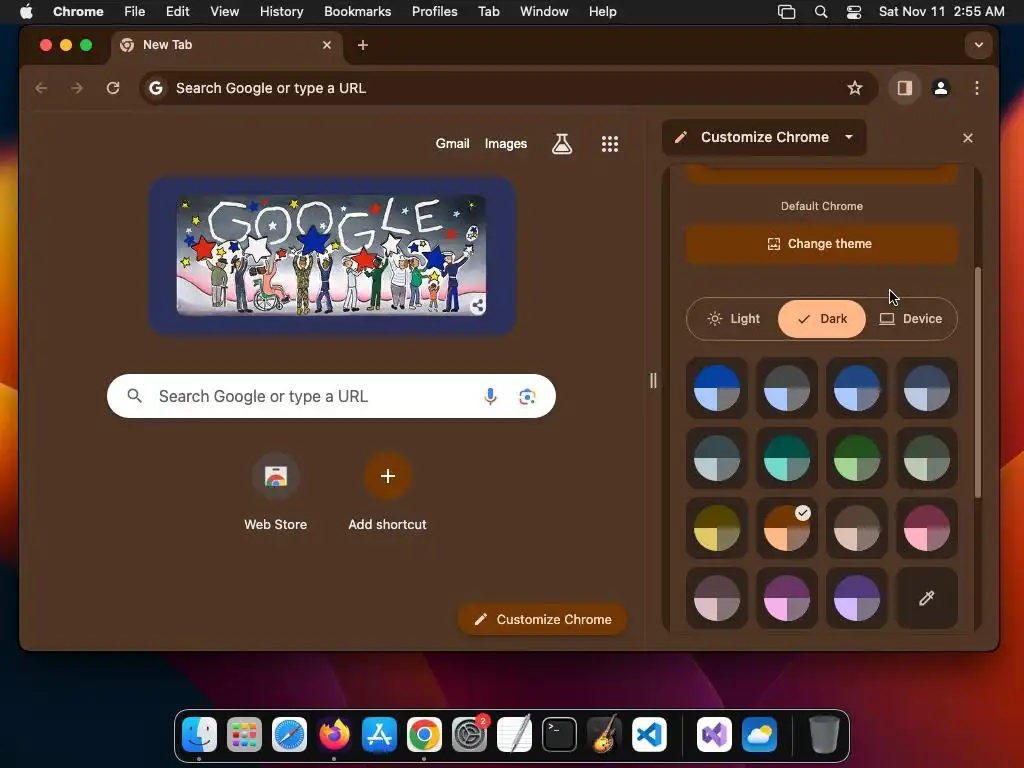This screenshot has height=768, width=1024.
Task: Select the checked orange color swatch
Action: coord(786,528)
